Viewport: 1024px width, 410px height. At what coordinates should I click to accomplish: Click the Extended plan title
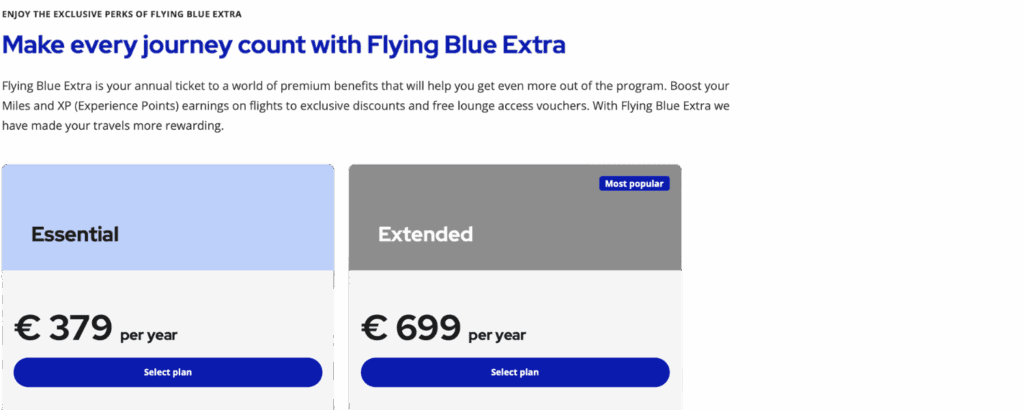425,235
